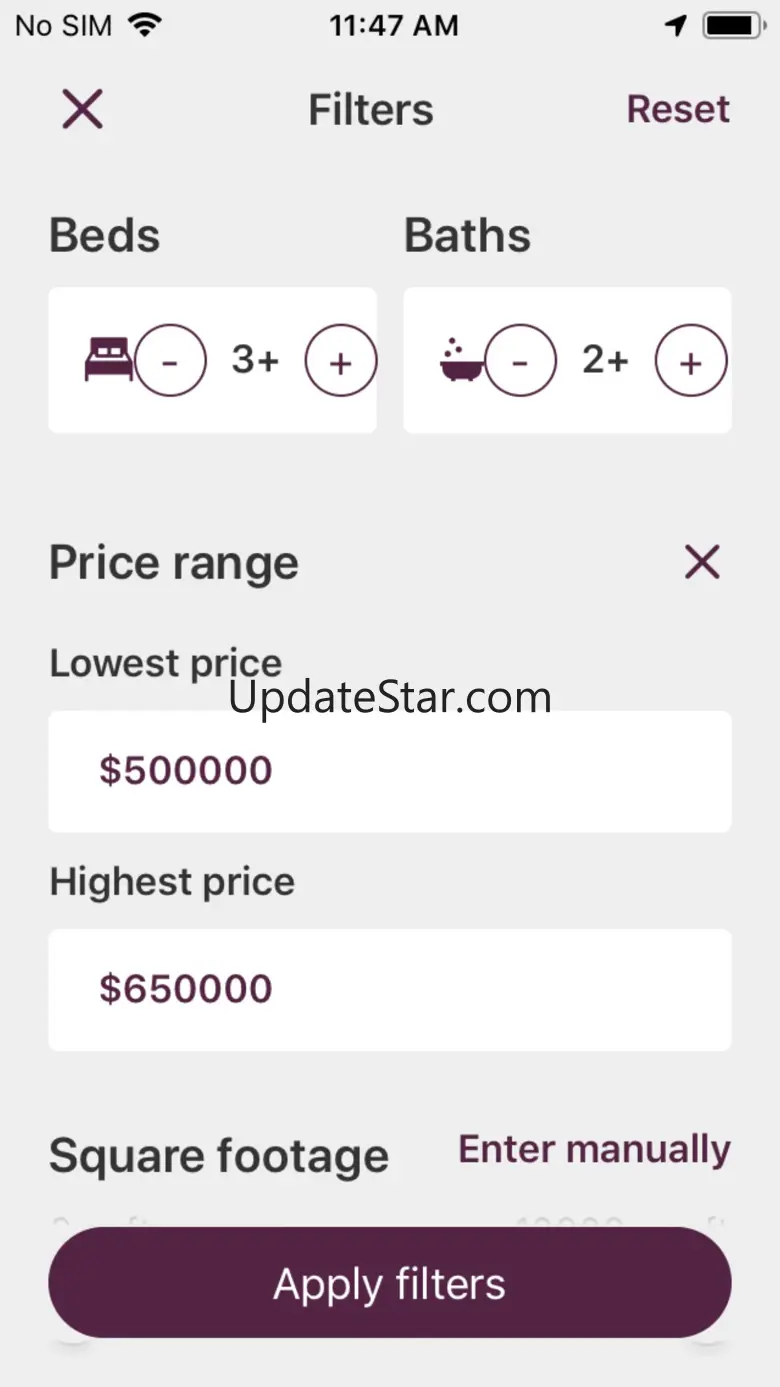780x1387 pixels.
Task: Decrease the number of beds
Action: [x=170, y=361]
